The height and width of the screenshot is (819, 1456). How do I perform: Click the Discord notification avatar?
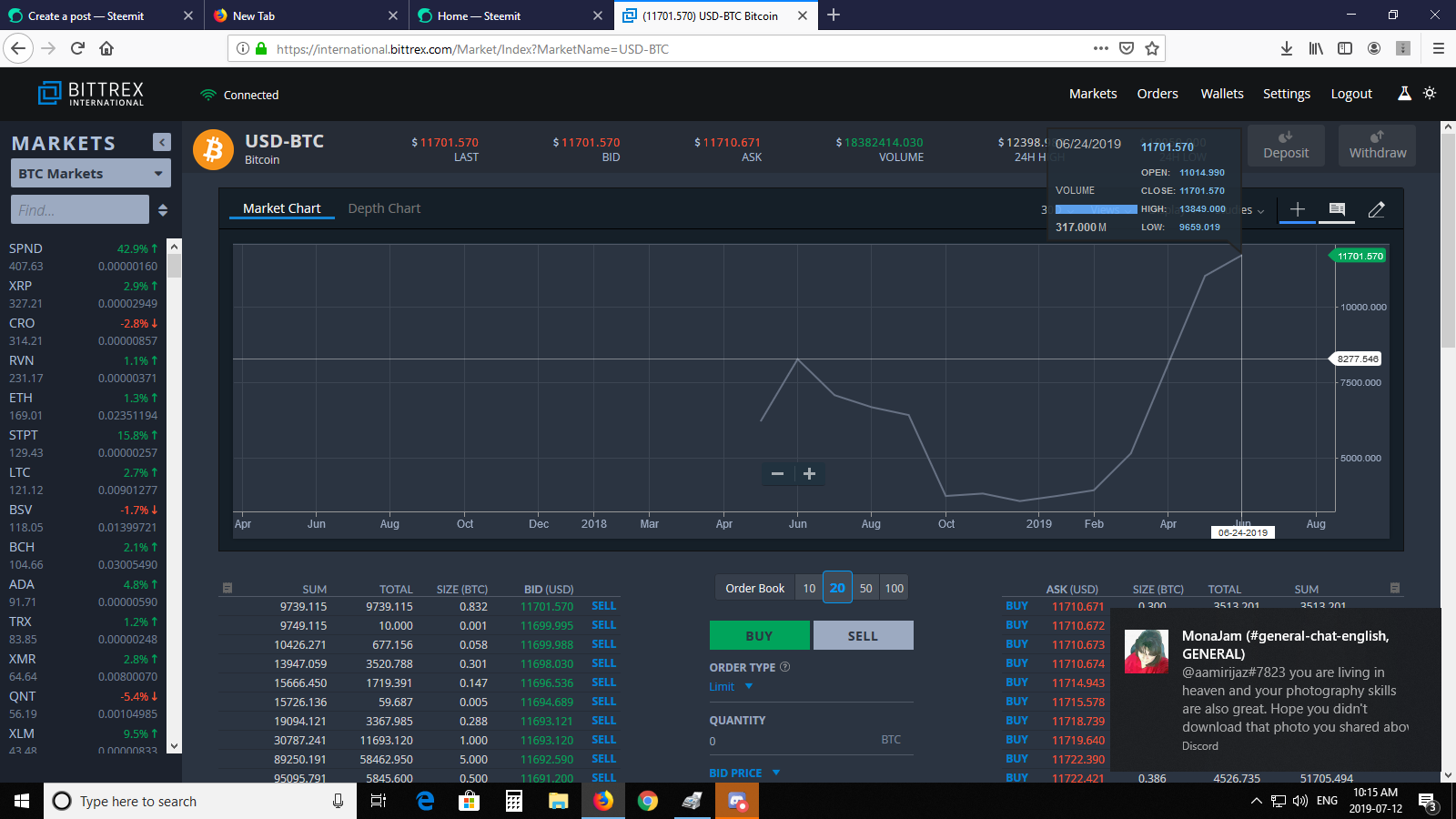pyautogui.click(x=1147, y=652)
